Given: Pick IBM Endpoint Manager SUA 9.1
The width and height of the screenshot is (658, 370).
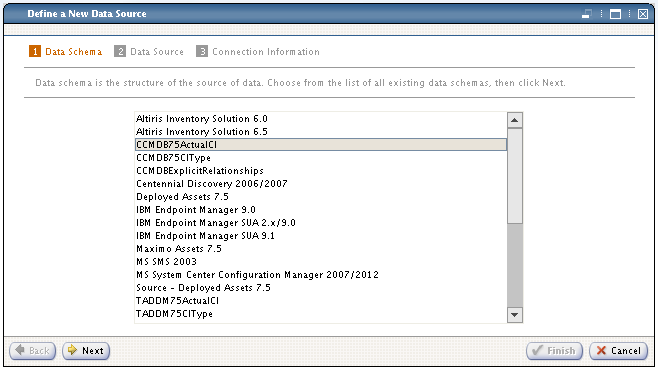Looking at the screenshot, I should tap(321, 236).
